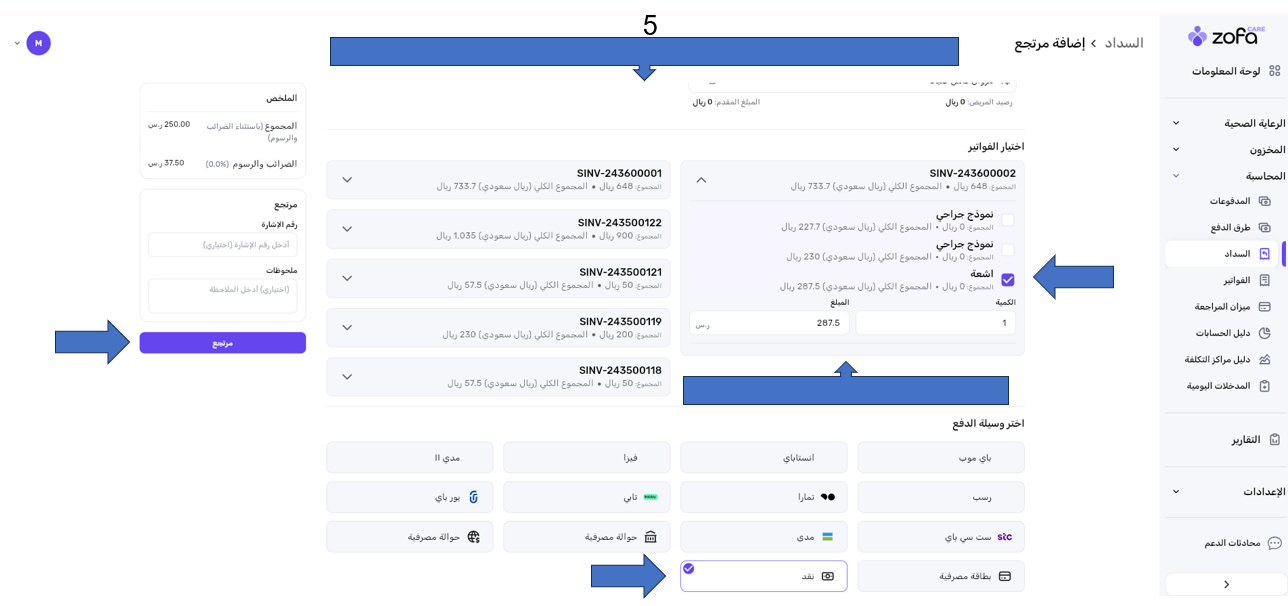Screen dimensions: 1288x606
Task: Click the journal entries icon
Action: 1264,386
